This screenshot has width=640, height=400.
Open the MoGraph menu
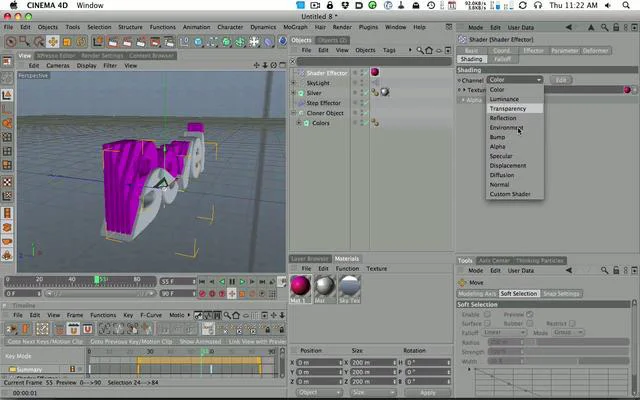click(295, 27)
